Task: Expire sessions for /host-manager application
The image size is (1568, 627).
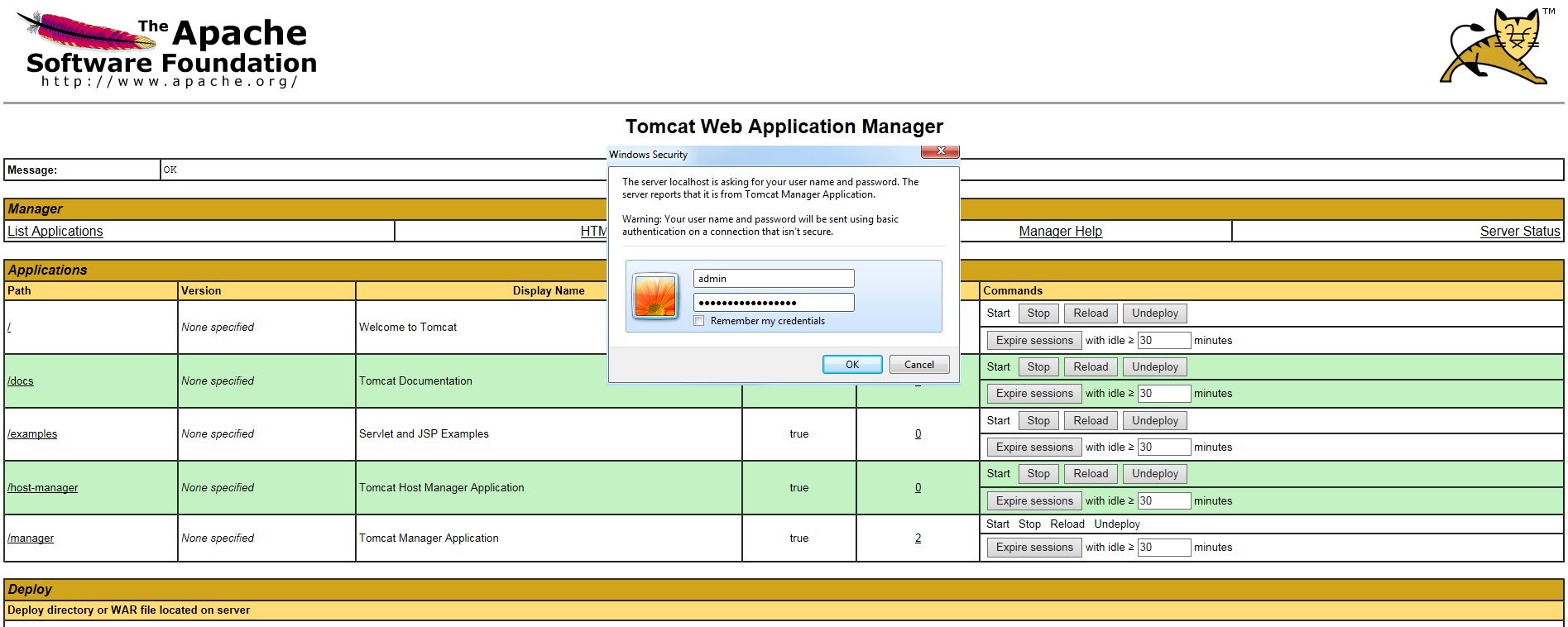Action: click(x=1034, y=501)
